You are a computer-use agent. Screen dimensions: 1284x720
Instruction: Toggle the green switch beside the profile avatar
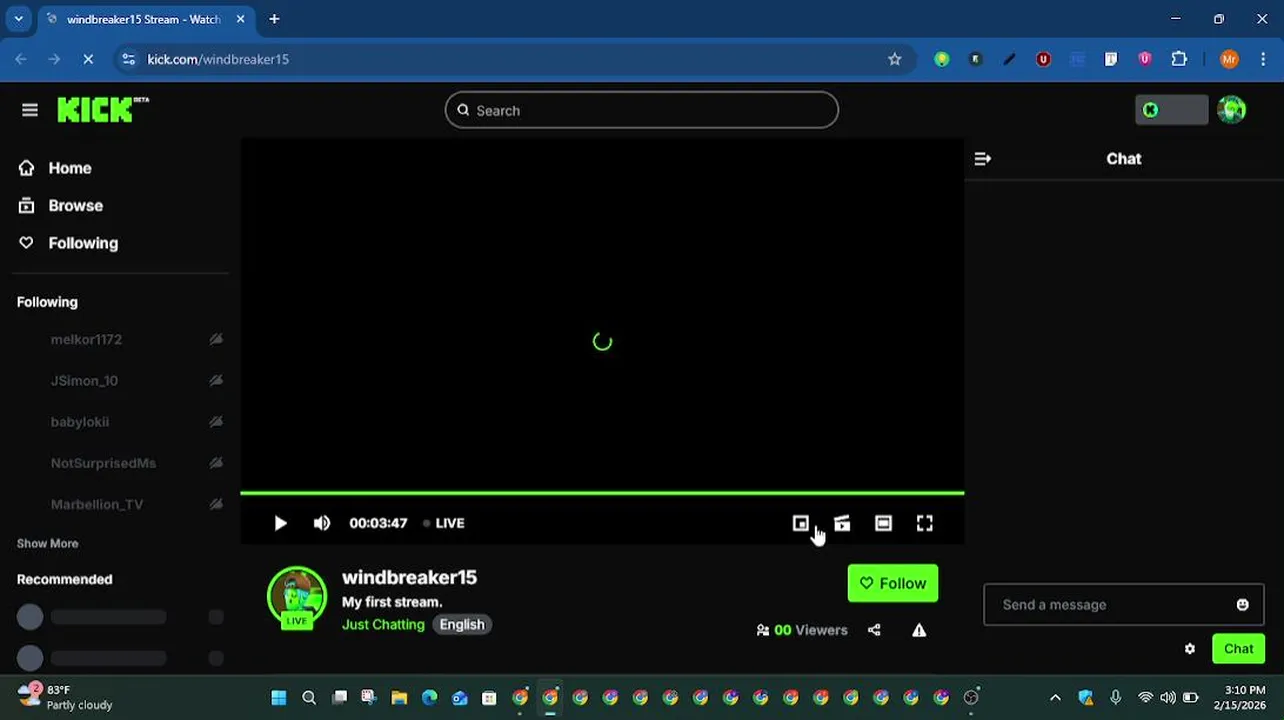(1171, 110)
